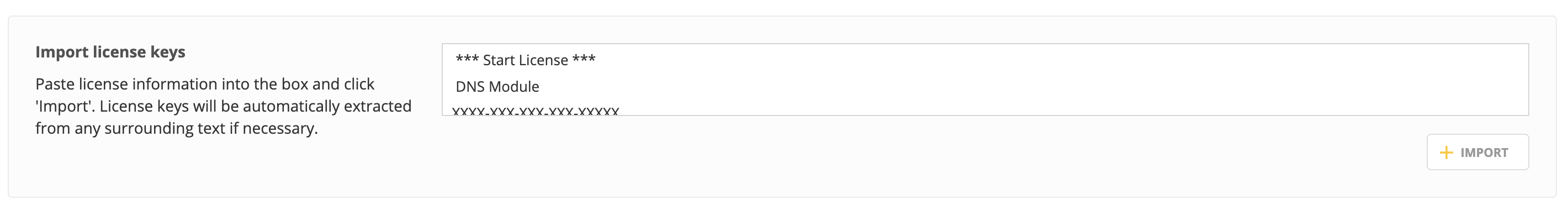1568x210 pixels.
Task: Focus the license keys text box
Action: pyautogui.click(x=985, y=79)
